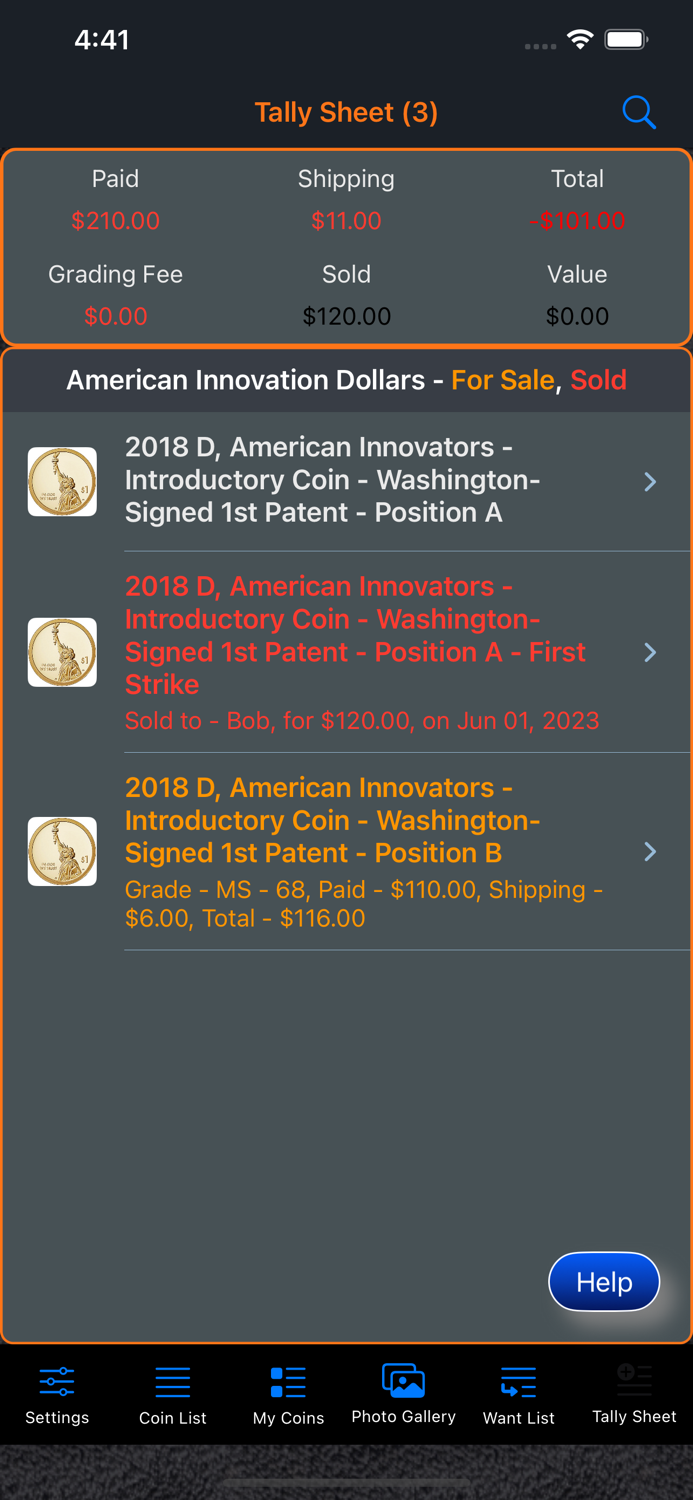Toggle the red Total value display
This screenshot has height=1500, width=693.
(x=578, y=221)
